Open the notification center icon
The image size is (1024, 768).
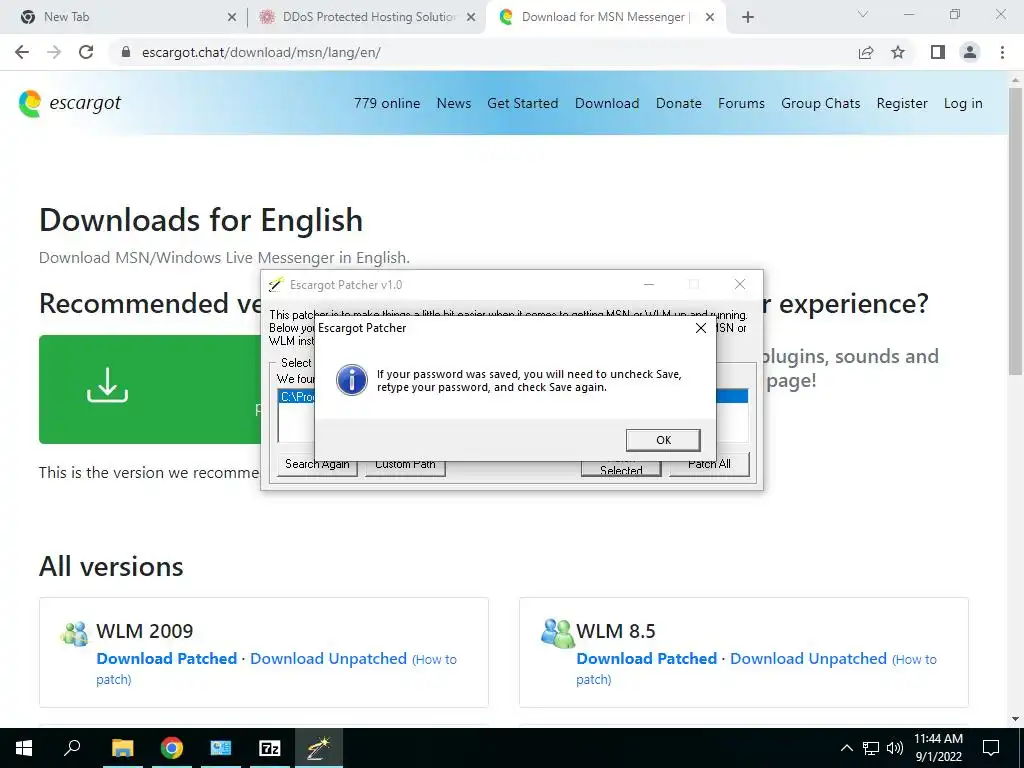coord(991,748)
